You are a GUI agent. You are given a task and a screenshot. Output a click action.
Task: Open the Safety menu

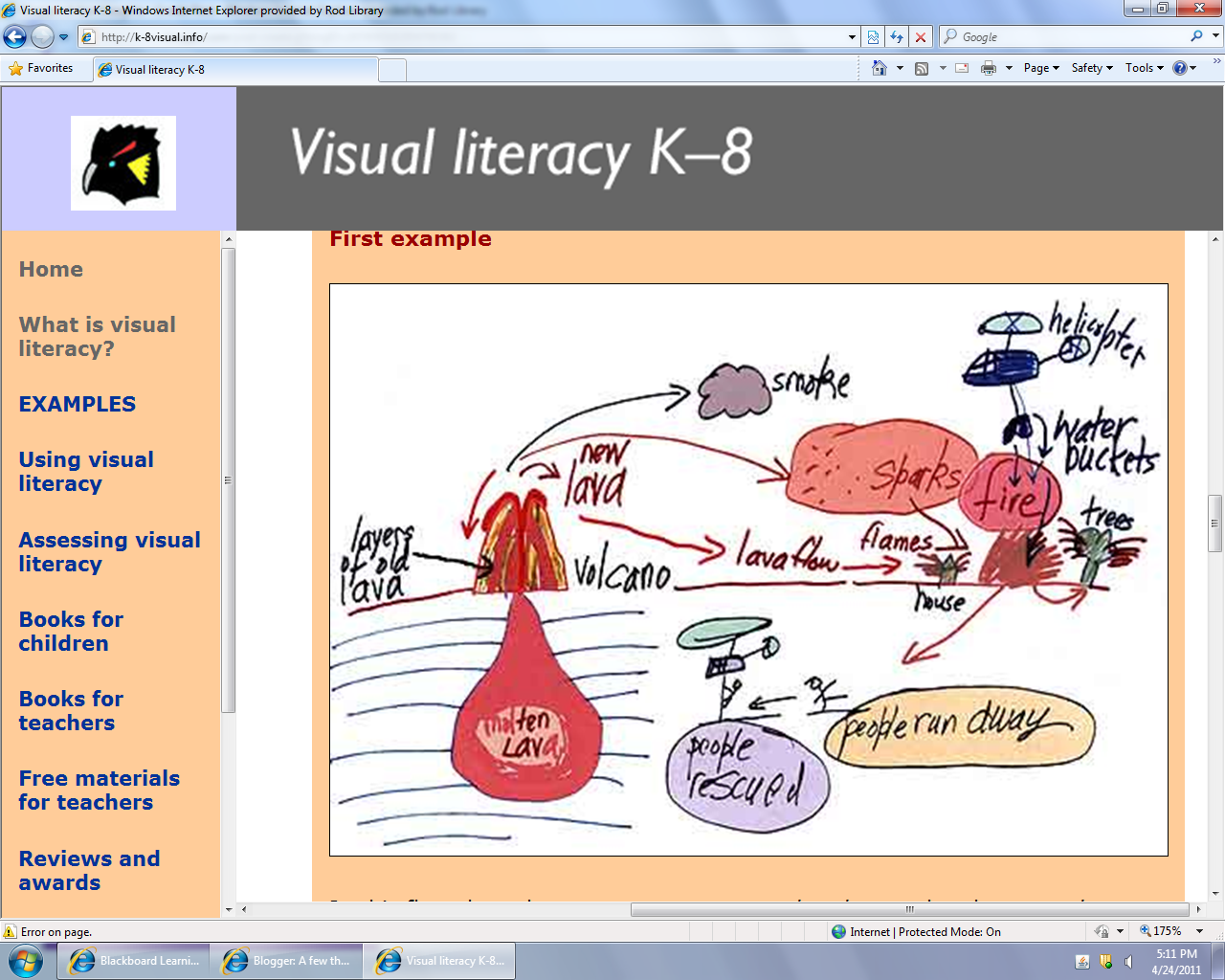point(1092,68)
